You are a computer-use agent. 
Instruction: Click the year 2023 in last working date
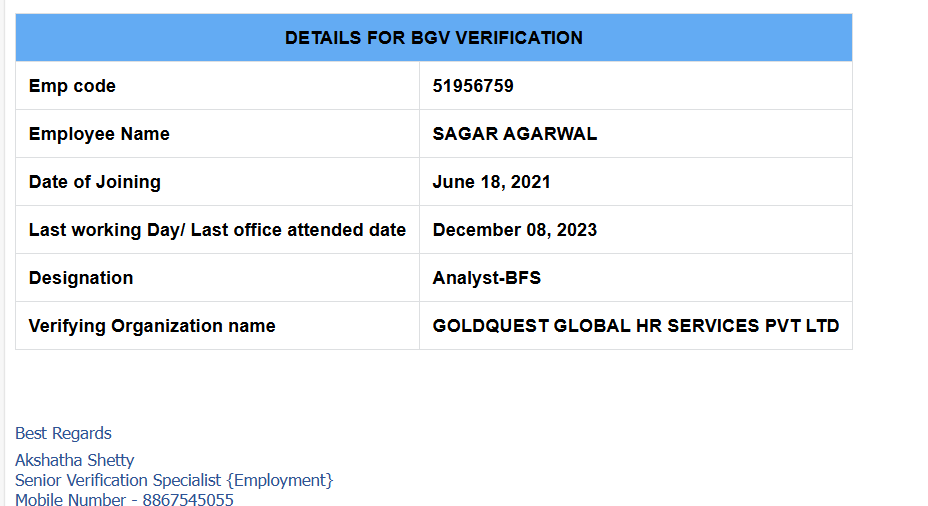pos(575,230)
